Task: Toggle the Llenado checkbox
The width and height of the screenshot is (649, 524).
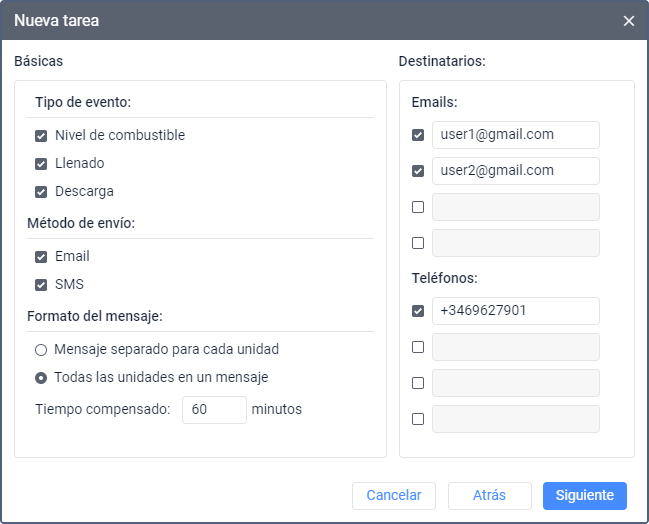Action: point(41,163)
